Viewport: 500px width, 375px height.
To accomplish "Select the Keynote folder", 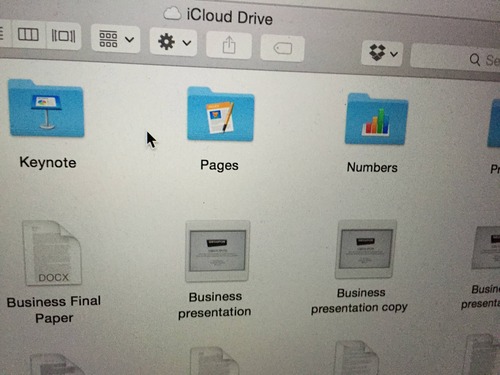I will pos(47,108).
